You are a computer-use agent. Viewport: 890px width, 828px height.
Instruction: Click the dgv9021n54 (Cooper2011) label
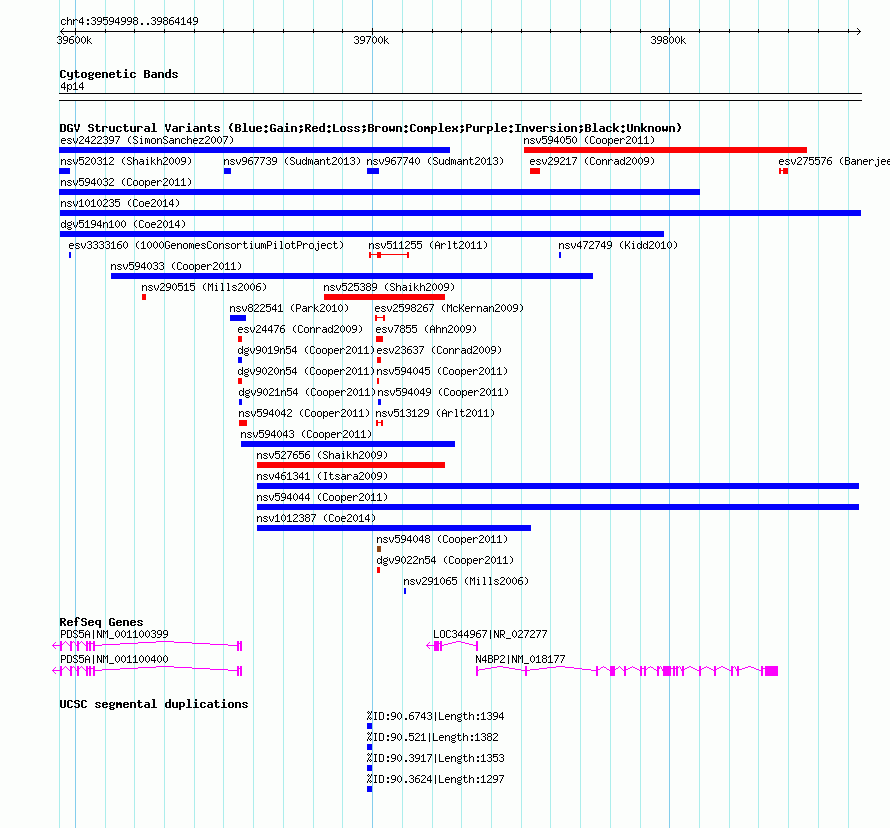click(x=307, y=392)
